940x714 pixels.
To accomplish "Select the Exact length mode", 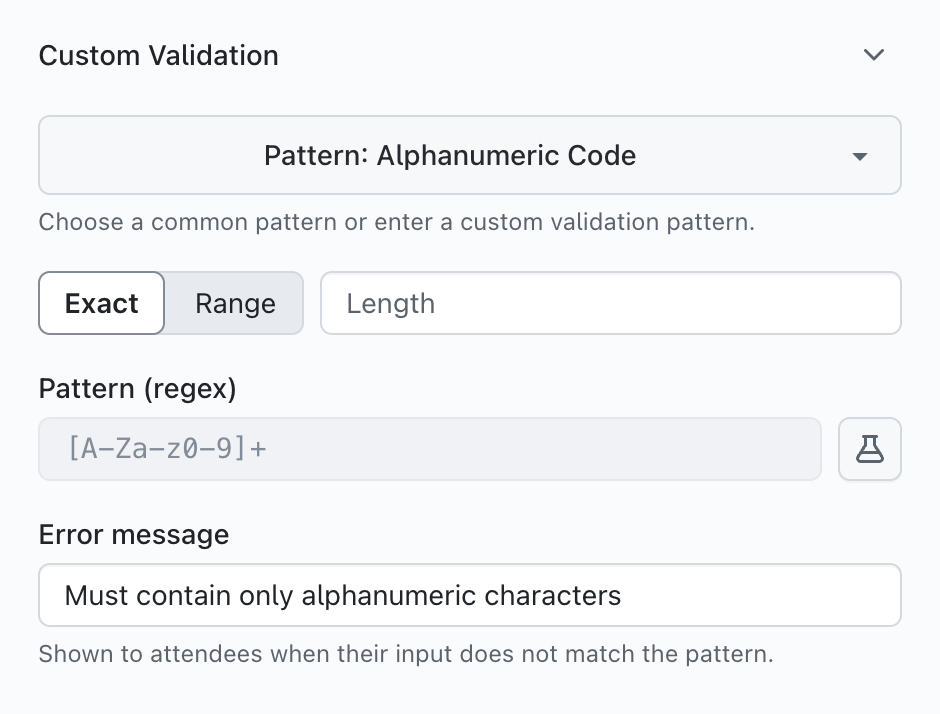I will pos(101,303).
